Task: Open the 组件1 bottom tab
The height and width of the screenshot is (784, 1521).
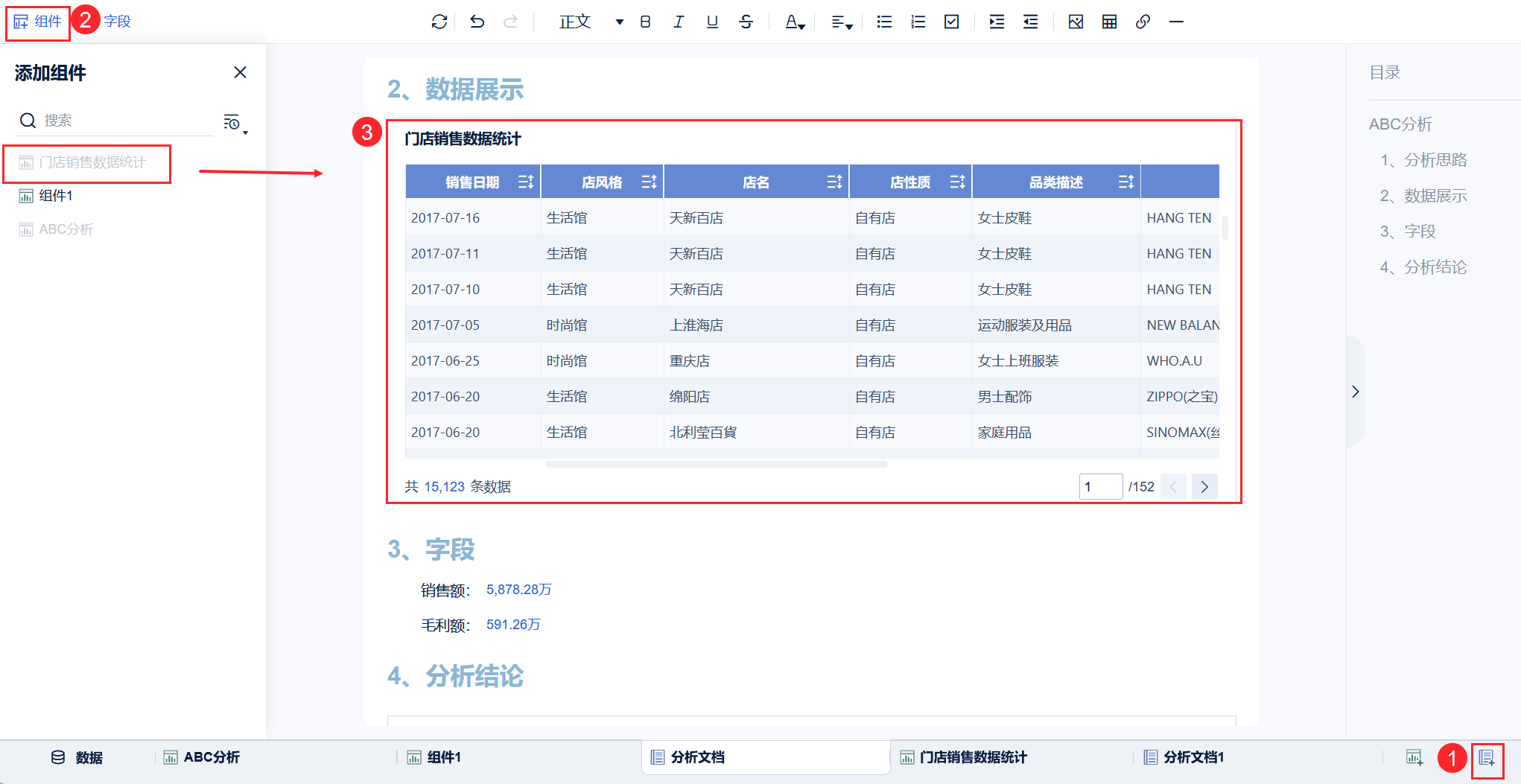Action: (434, 757)
